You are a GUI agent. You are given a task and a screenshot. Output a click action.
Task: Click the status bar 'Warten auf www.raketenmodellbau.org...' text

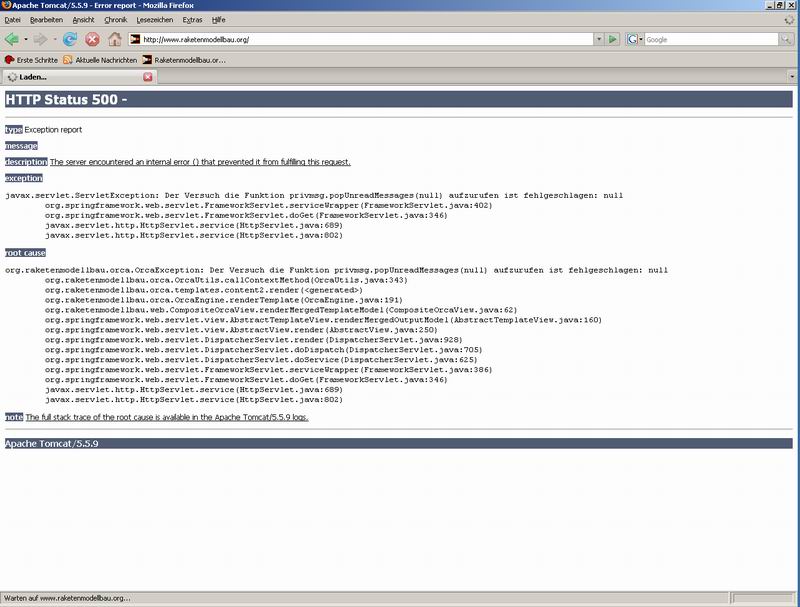(x=67, y=598)
